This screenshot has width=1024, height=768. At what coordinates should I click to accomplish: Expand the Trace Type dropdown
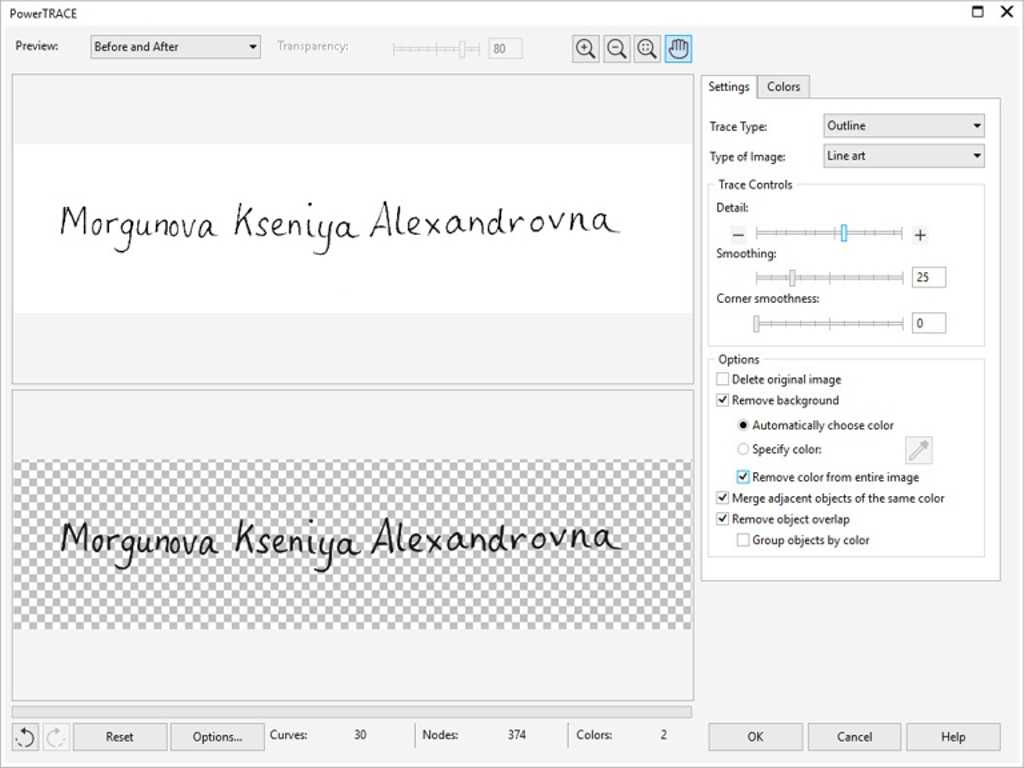(903, 126)
